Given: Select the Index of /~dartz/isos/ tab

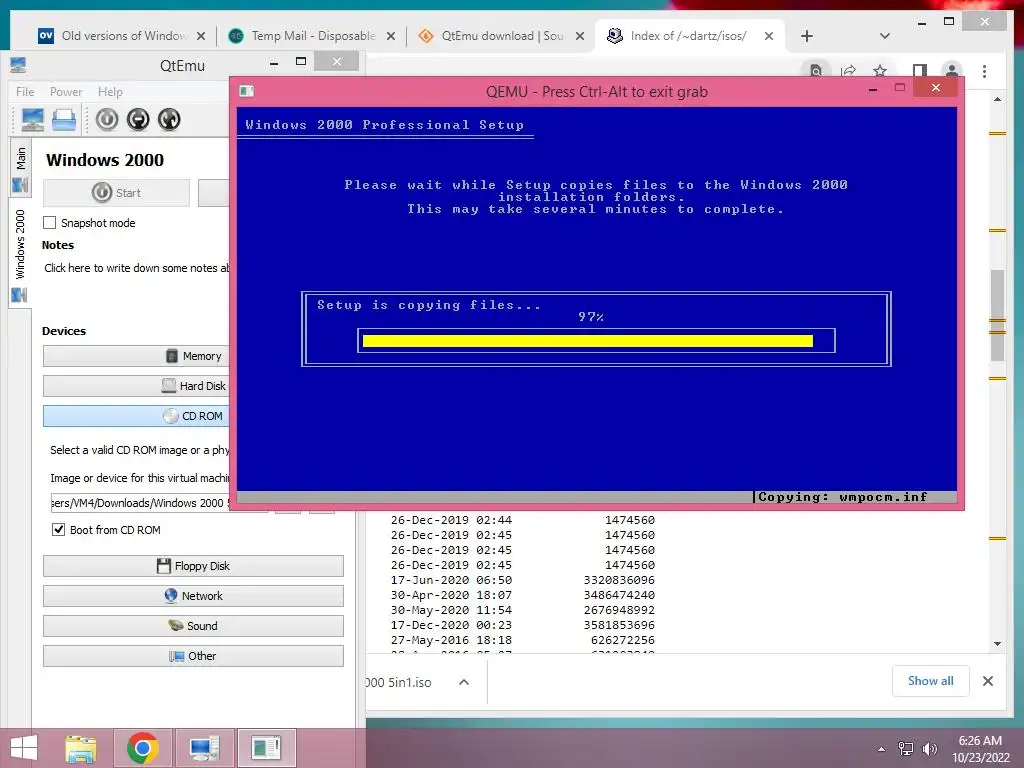Looking at the screenshot, I should pos(687,36).
